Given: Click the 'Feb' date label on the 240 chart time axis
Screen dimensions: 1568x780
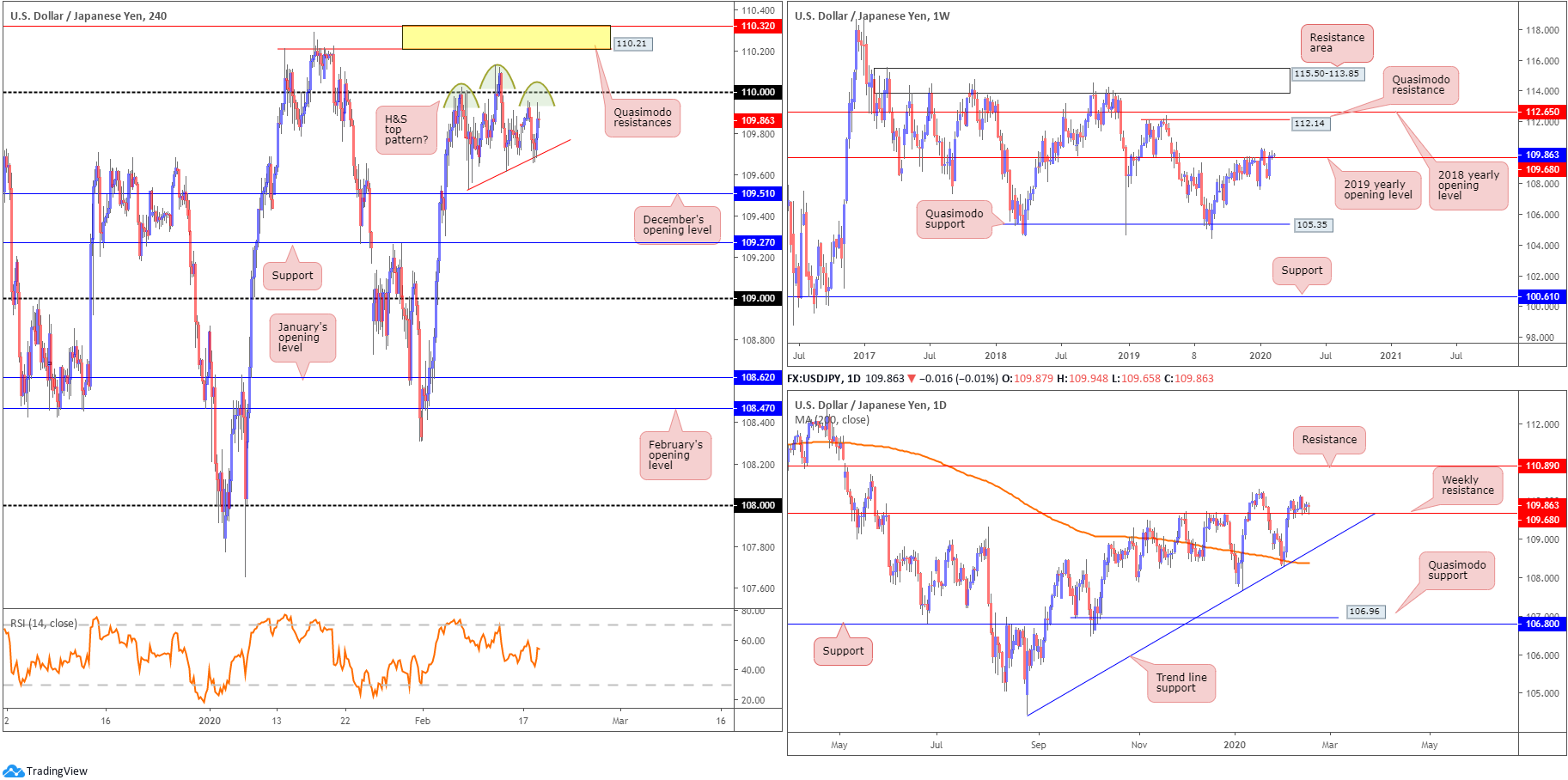Looking at the screenshot, I should tap(422, 721).
